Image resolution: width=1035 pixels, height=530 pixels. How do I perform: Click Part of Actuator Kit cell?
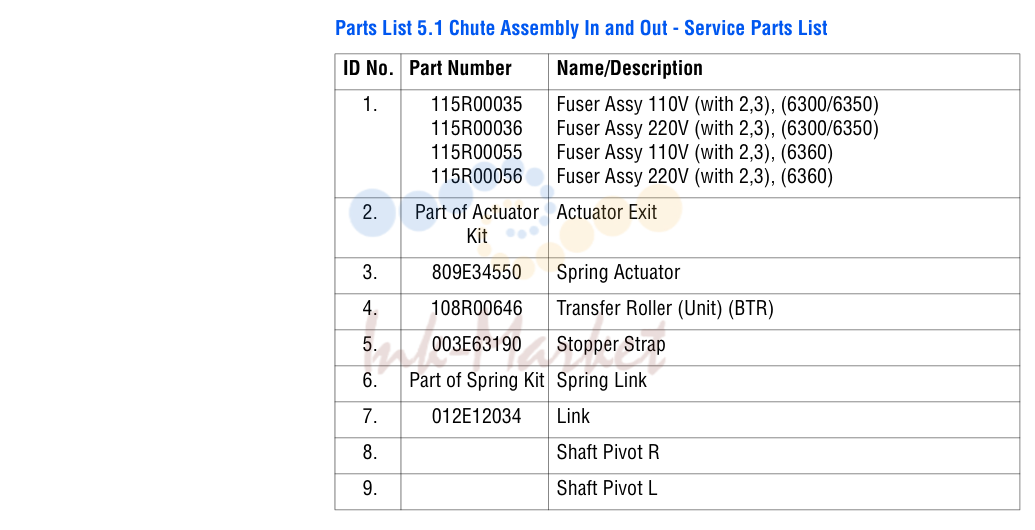pos(477,224)
